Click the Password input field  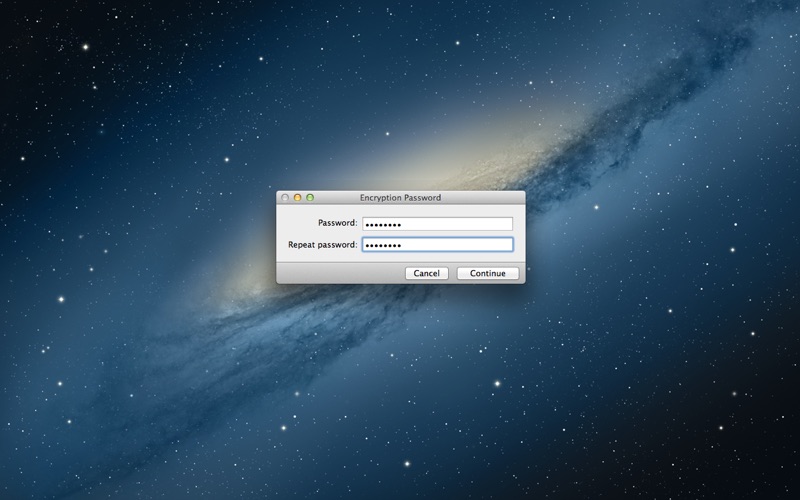pyautogui.click(x=437, y=223)
